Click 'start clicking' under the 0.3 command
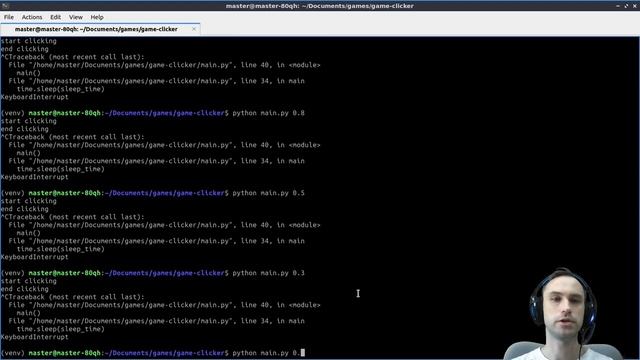This screenshot has width=640, height=360. [x=29, y=281]
